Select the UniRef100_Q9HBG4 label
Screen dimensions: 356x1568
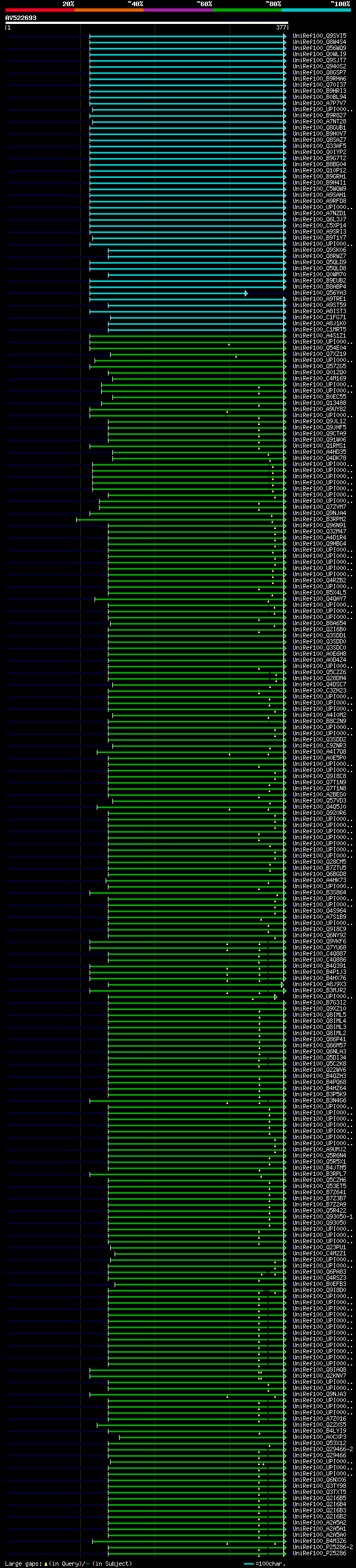[x=319, y=543]
